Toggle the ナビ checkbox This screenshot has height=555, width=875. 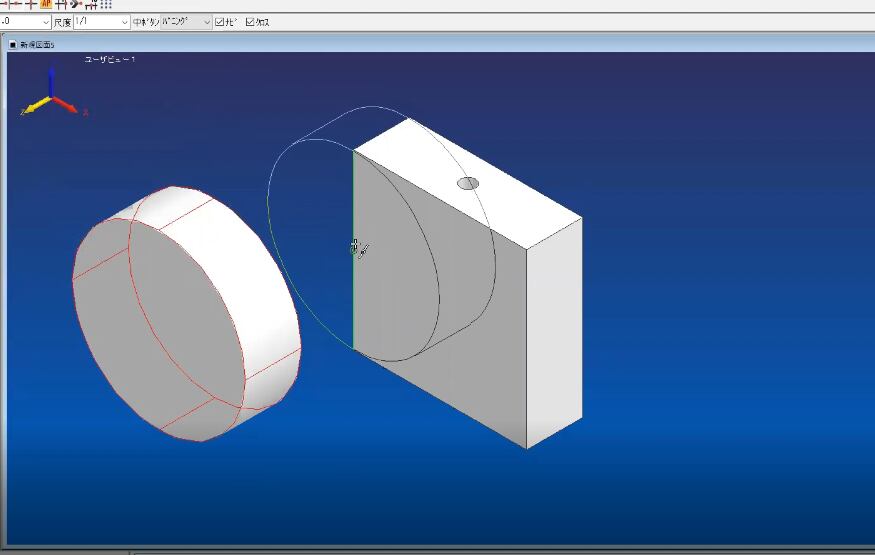tap(220, 22)
